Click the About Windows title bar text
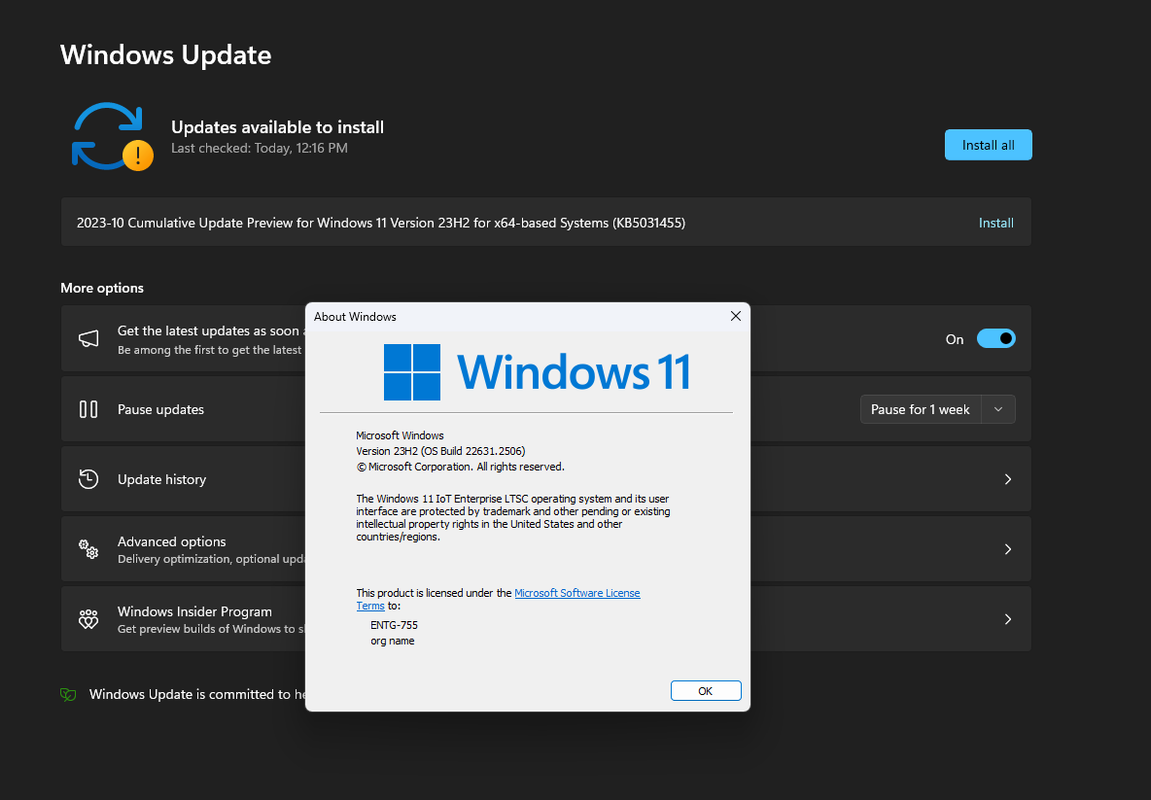The image size is (1151, 800). [355, 316]
